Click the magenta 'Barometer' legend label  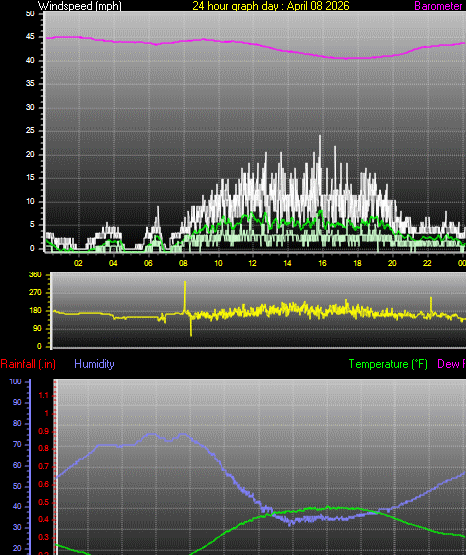click(x=438, y=6)
